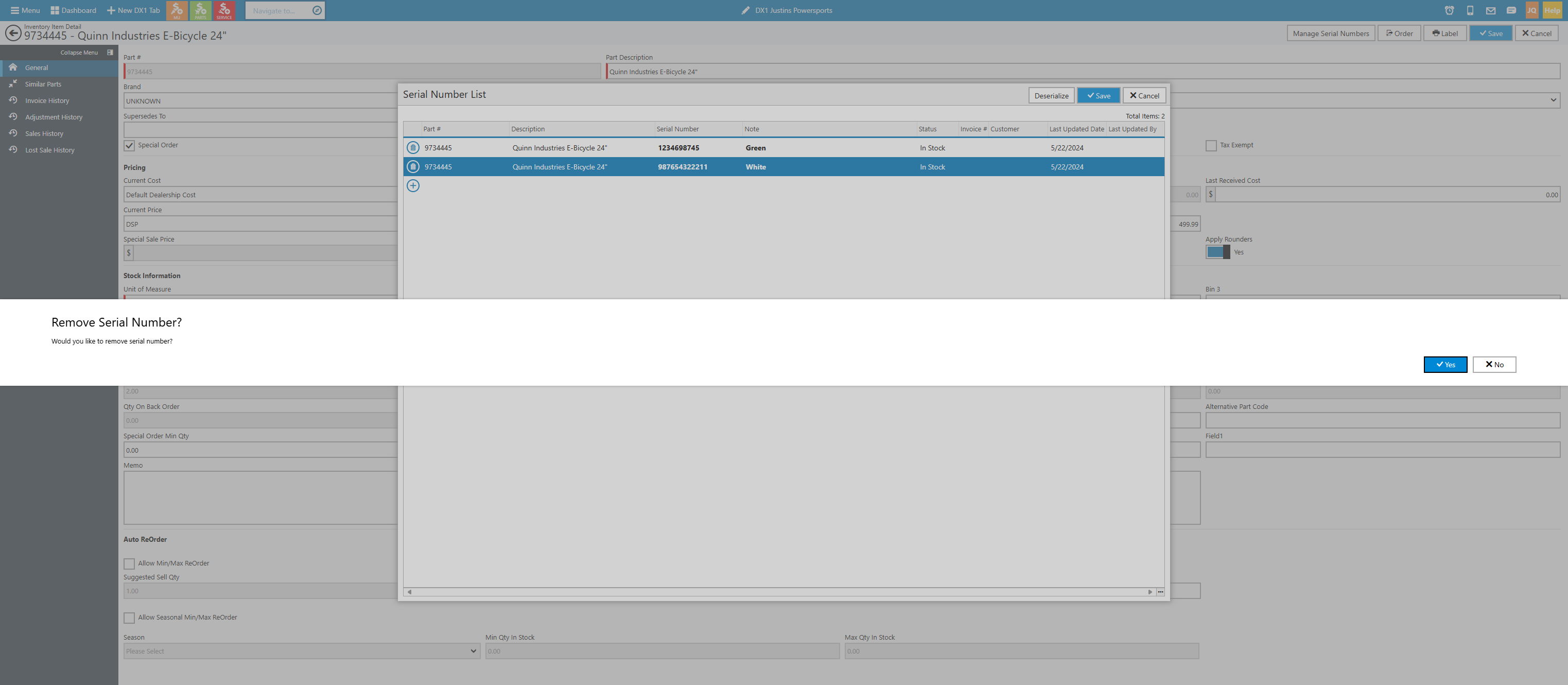Toggle the Apply Rounders switch
This screenshot has width=1568, height=685.
click(1217, 252)
